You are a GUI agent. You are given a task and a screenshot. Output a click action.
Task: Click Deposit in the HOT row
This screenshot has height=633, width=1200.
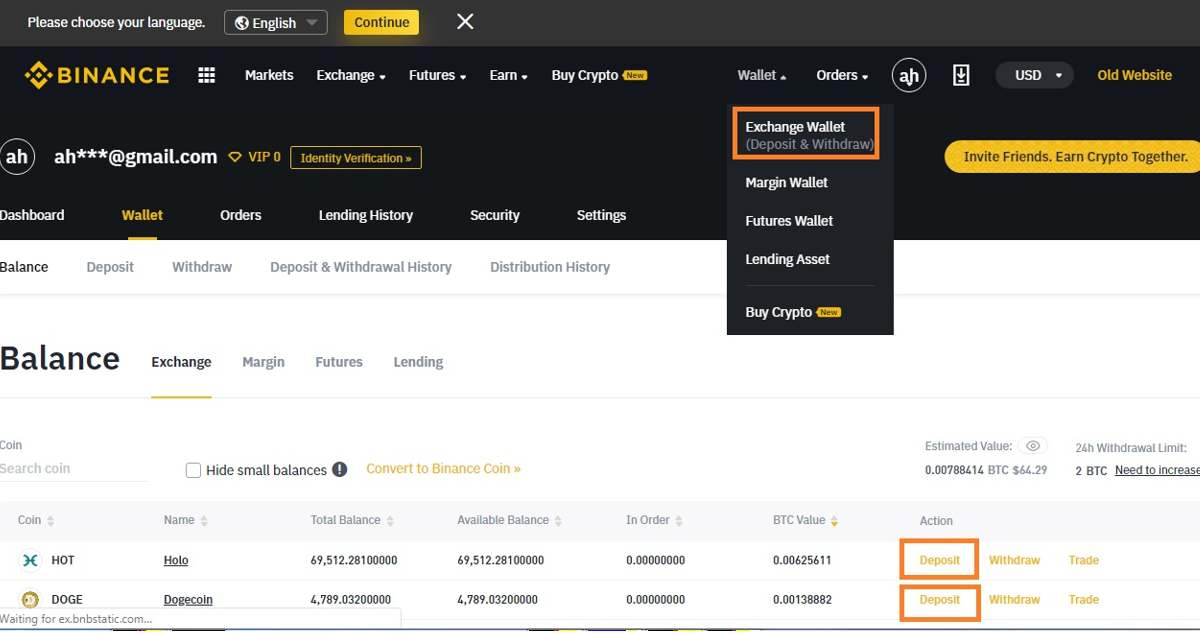[940, 560]
